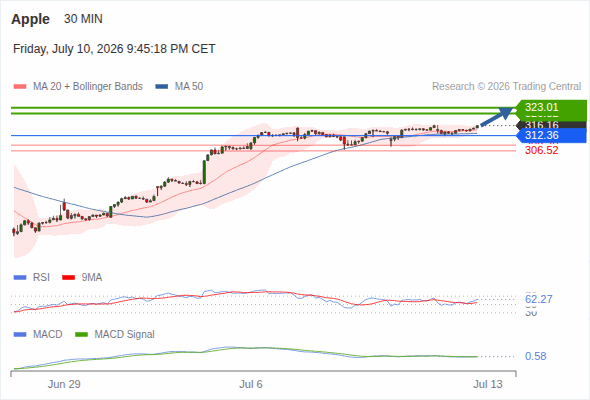Click the Jul 13 date axis marker
Viewport: 590px width, 400px height.
click(x=488, y=384)
